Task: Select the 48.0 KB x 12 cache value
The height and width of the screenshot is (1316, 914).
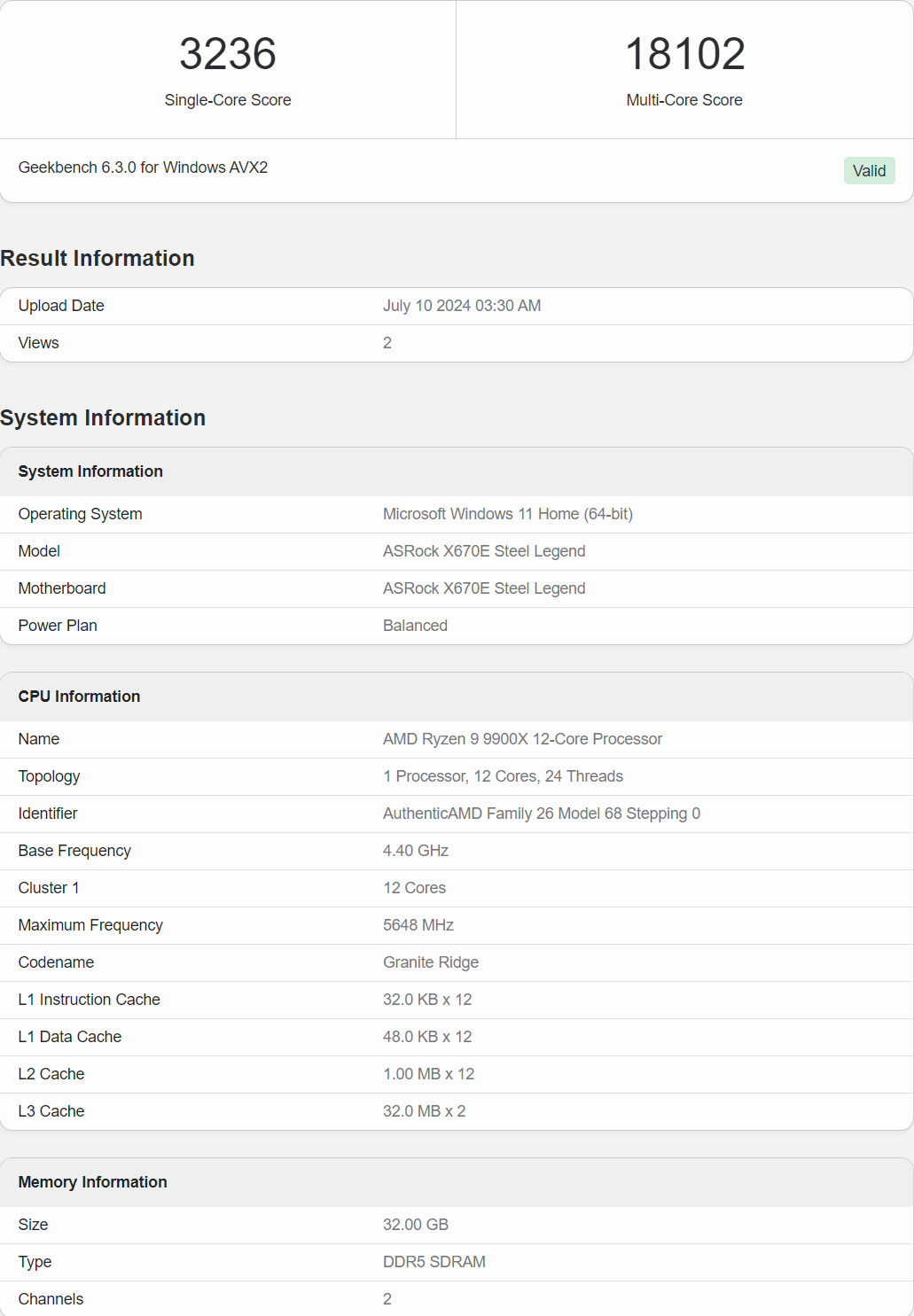Action: pos(427,1037)
